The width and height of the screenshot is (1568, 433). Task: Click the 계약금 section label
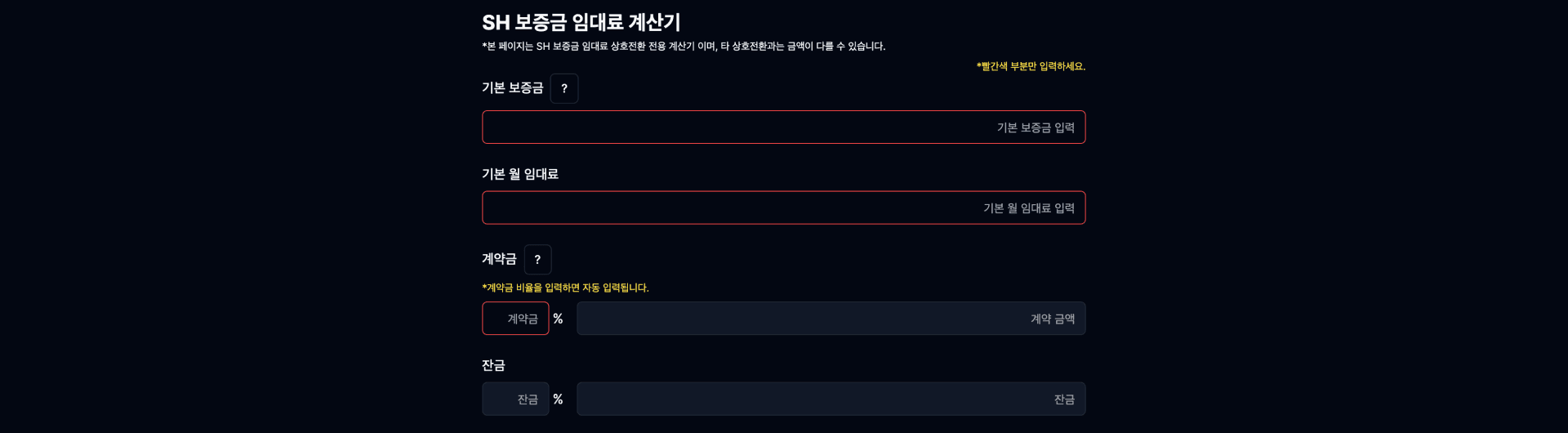pos(499,259)
